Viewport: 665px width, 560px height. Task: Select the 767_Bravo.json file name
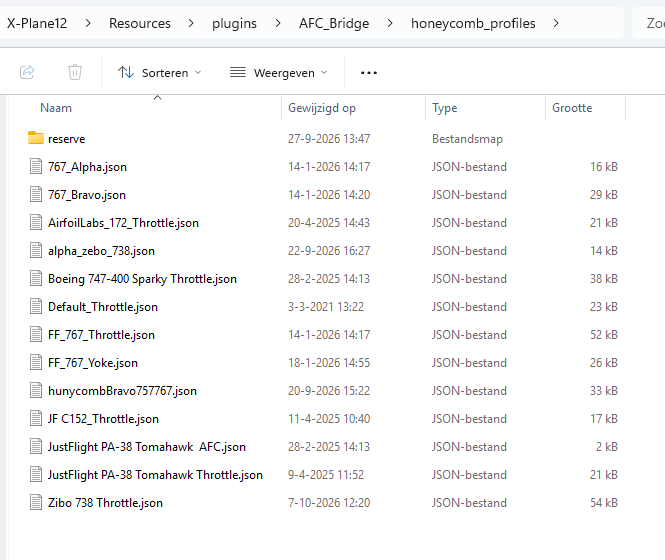(x=87, y=195)
